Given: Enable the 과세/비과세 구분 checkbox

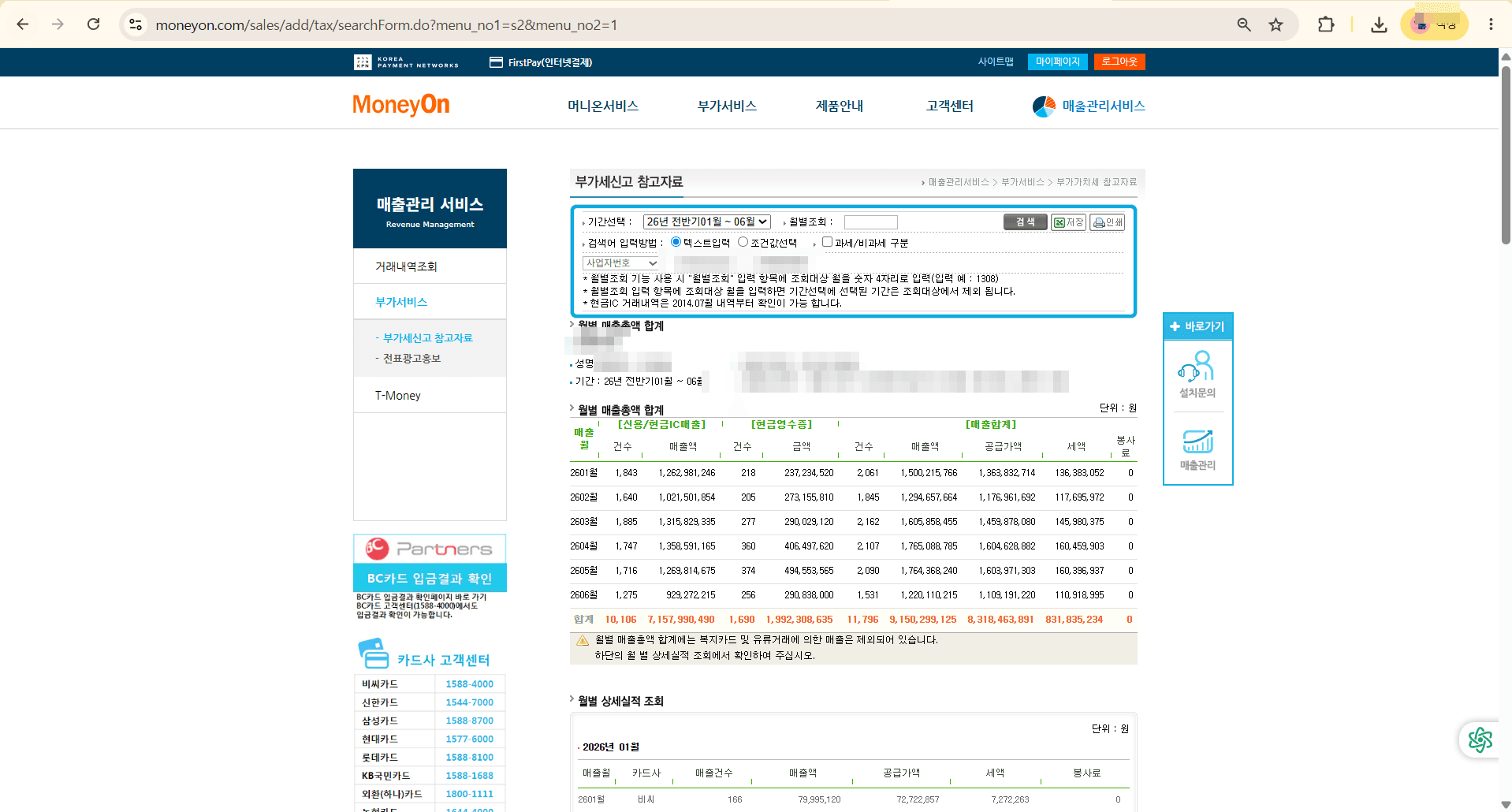Looking at the screenshot, I should coord(827,242).
